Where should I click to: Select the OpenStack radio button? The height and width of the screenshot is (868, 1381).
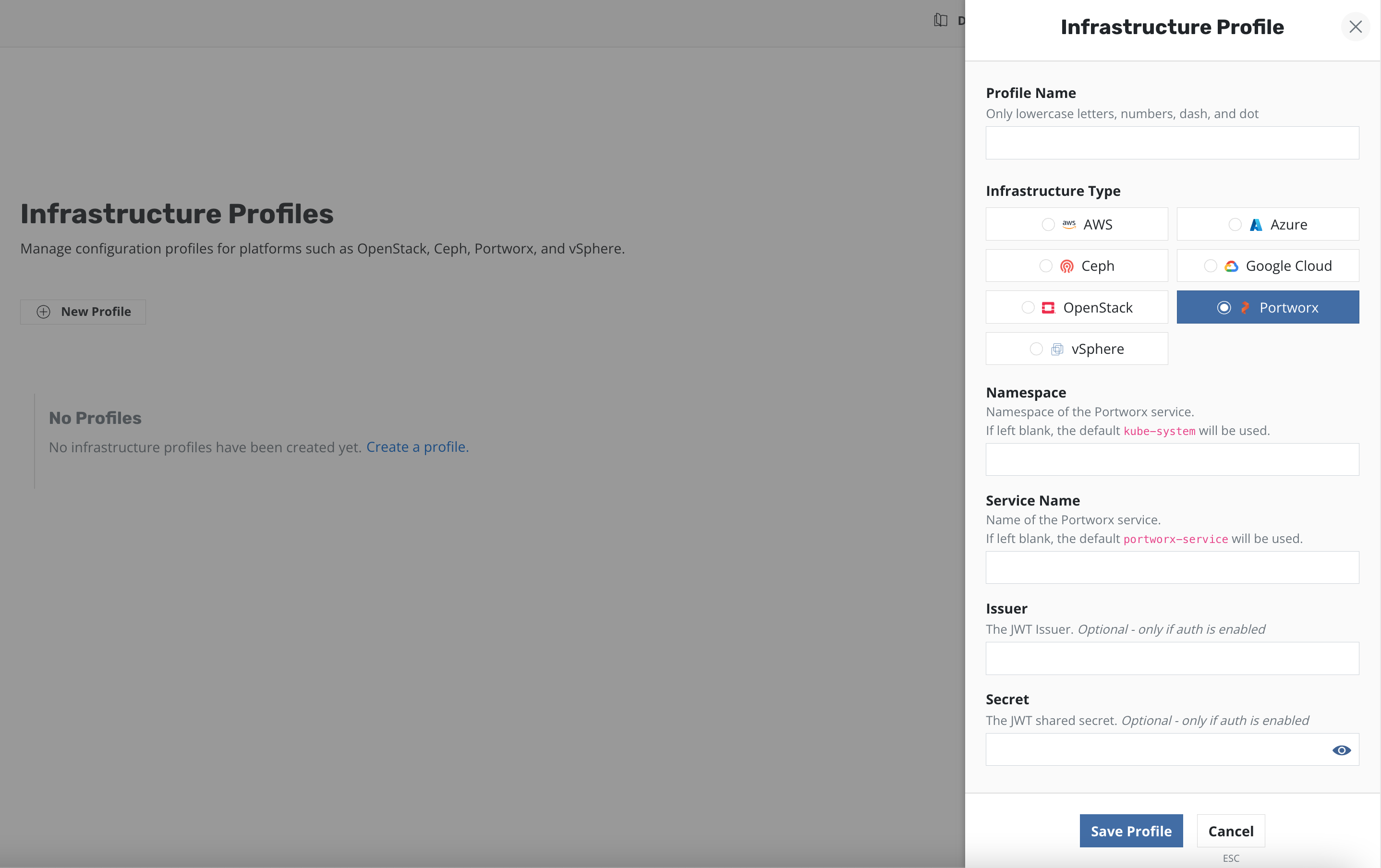(1028, 308)
